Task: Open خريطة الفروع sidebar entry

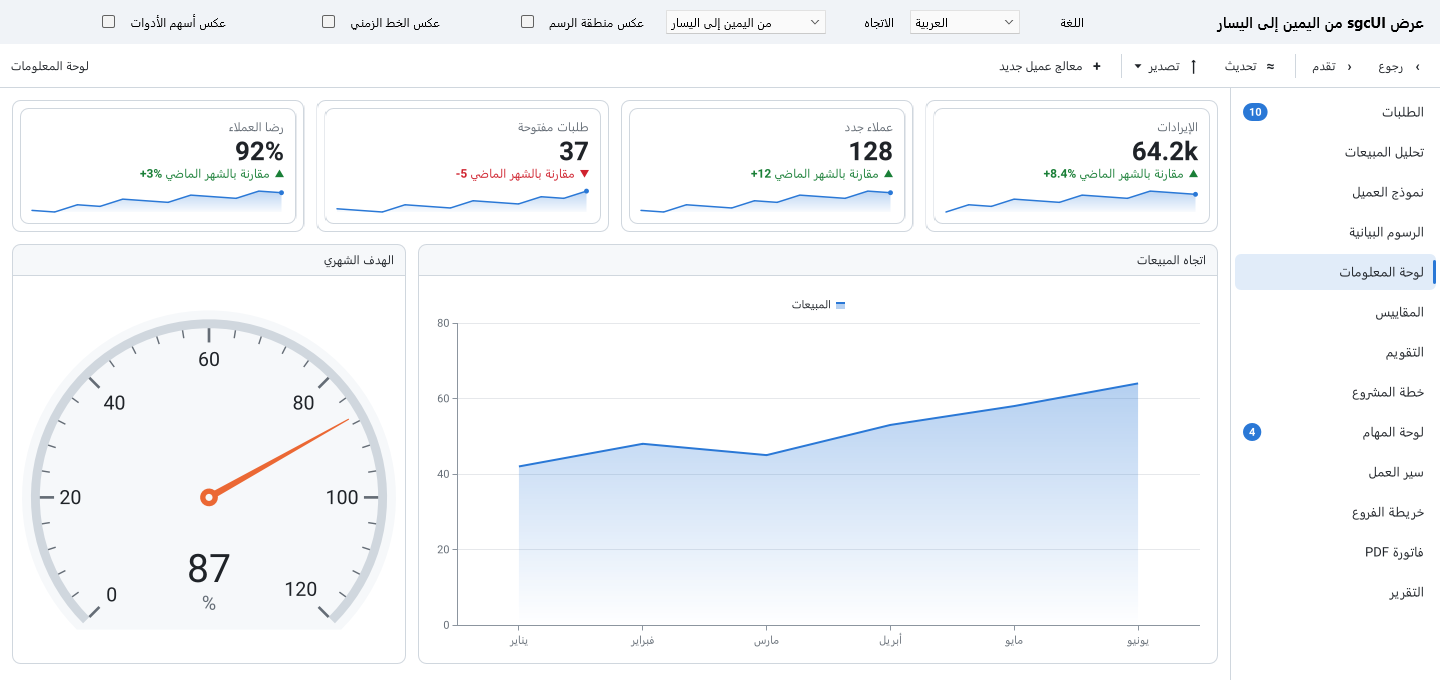Action: [x=1333, y=512]
